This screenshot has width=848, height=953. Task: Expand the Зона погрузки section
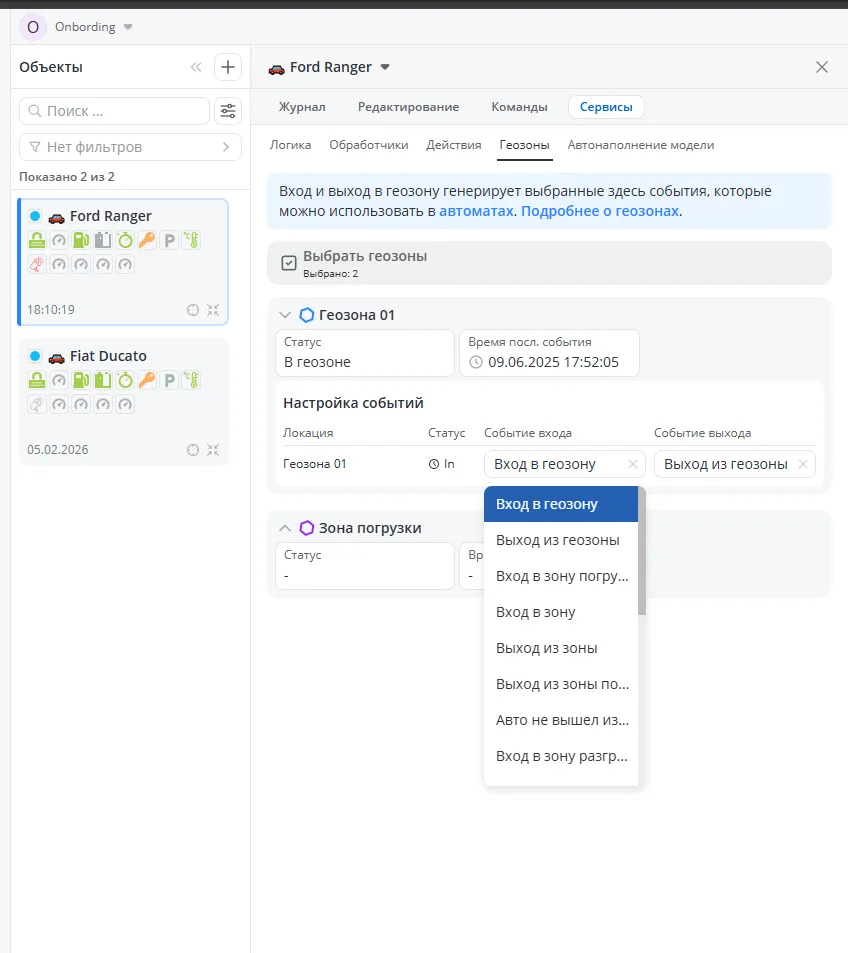coord(284,528)
